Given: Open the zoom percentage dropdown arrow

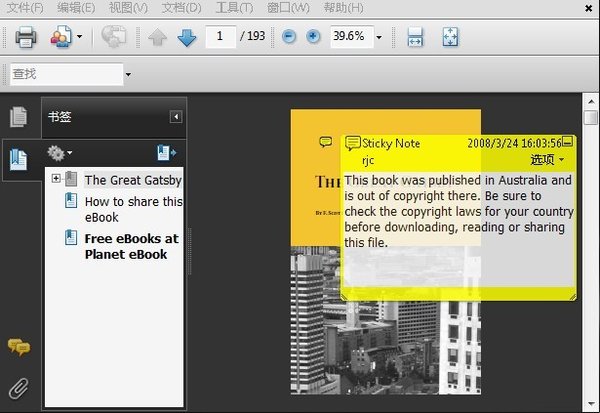Looking at the screenshot, I should point(379,38).
